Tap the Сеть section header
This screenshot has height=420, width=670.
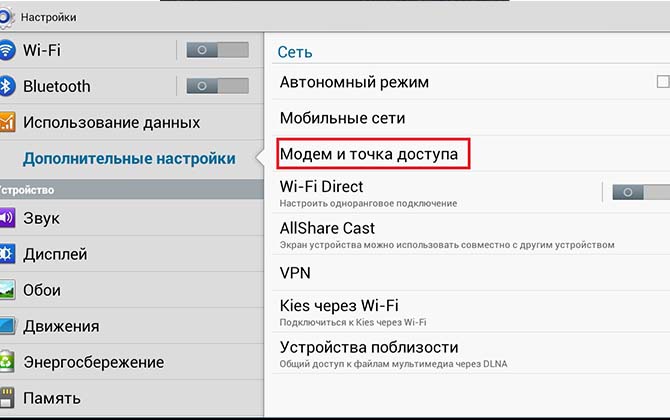(x=295, y=52)
